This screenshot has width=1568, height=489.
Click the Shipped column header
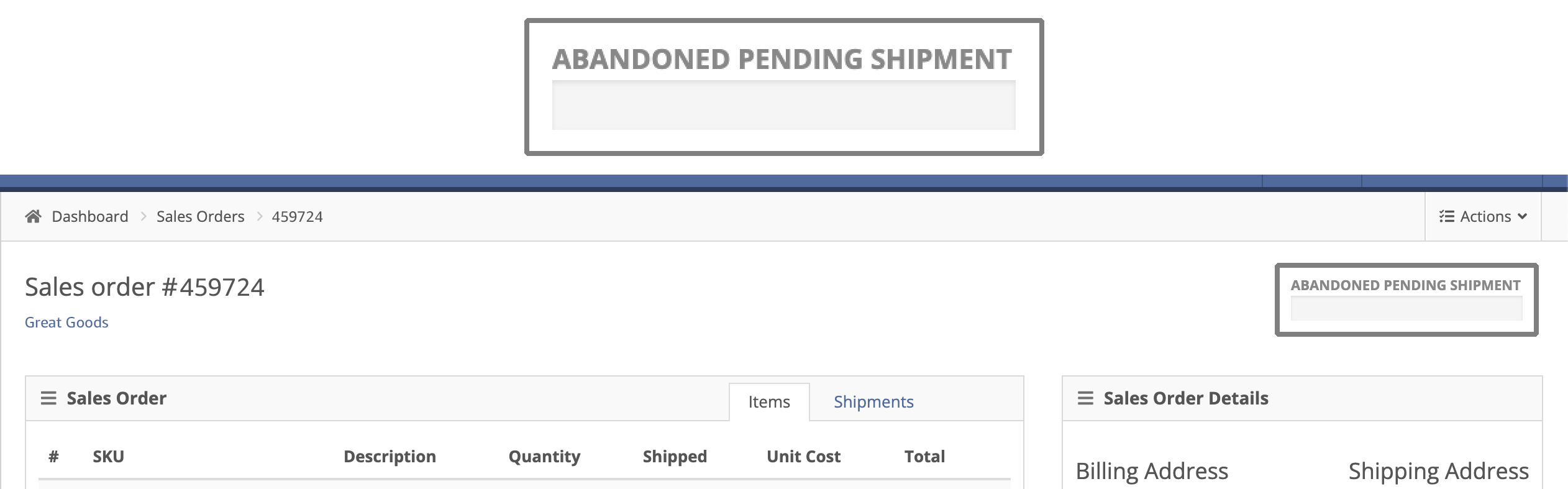[x=675, y=457]
